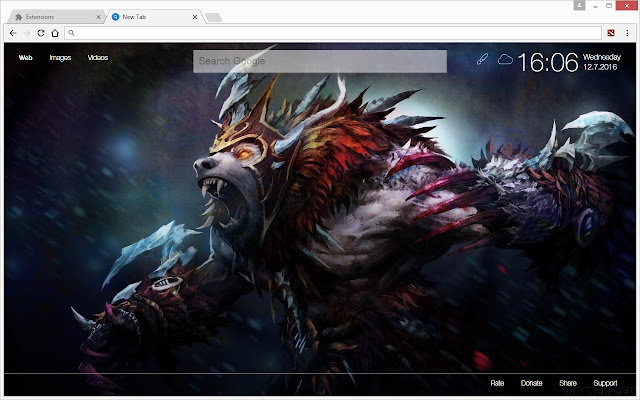Viewport: 640px width, 400px height.
Task: Click the 16:06 clock display
Action: (x=548, y=62)
